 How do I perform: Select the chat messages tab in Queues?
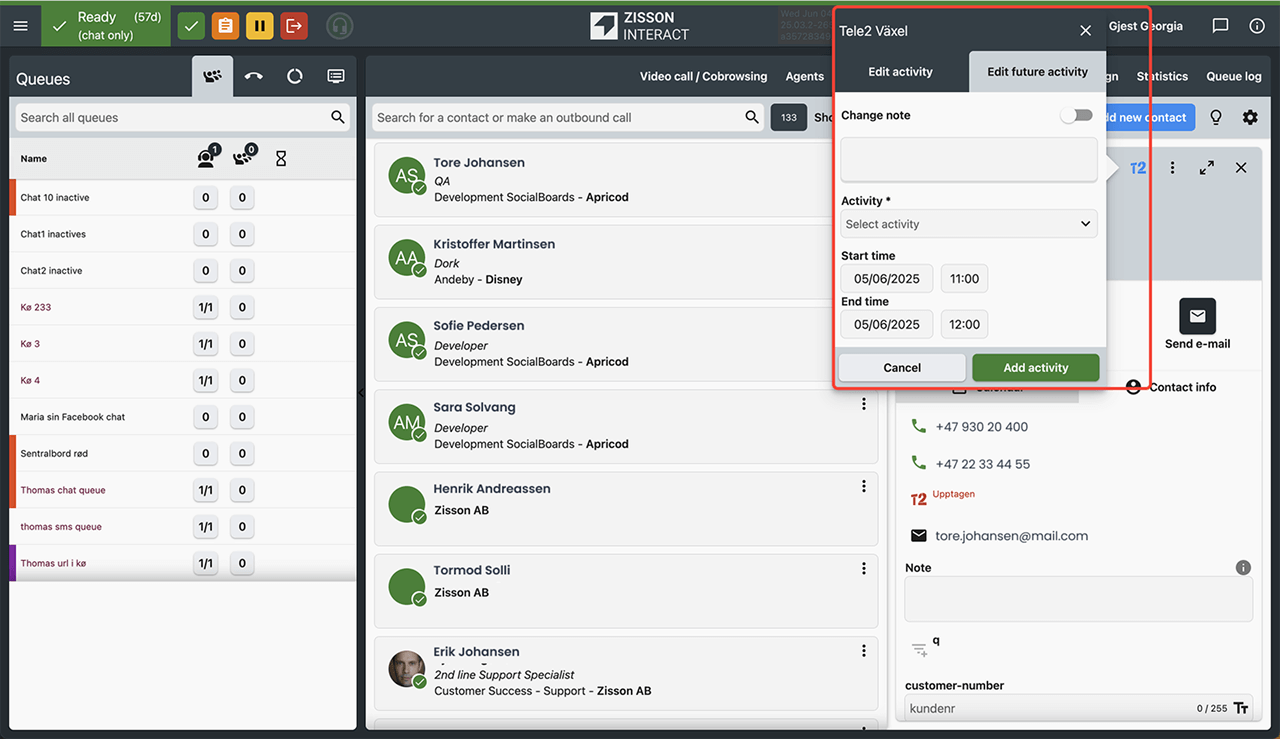pyautogui.click(x=336, y=76)
